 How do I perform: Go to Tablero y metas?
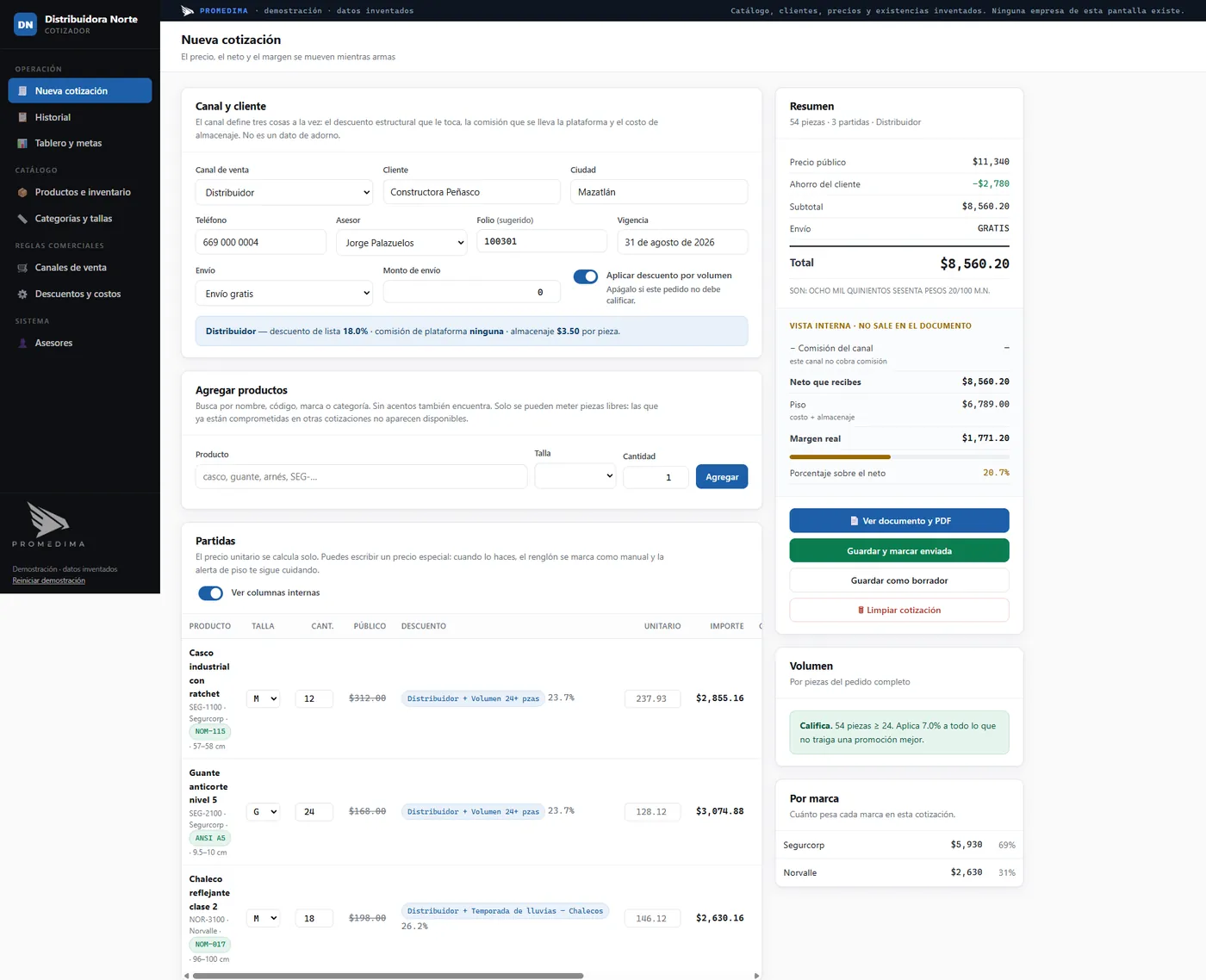[80, 143]
